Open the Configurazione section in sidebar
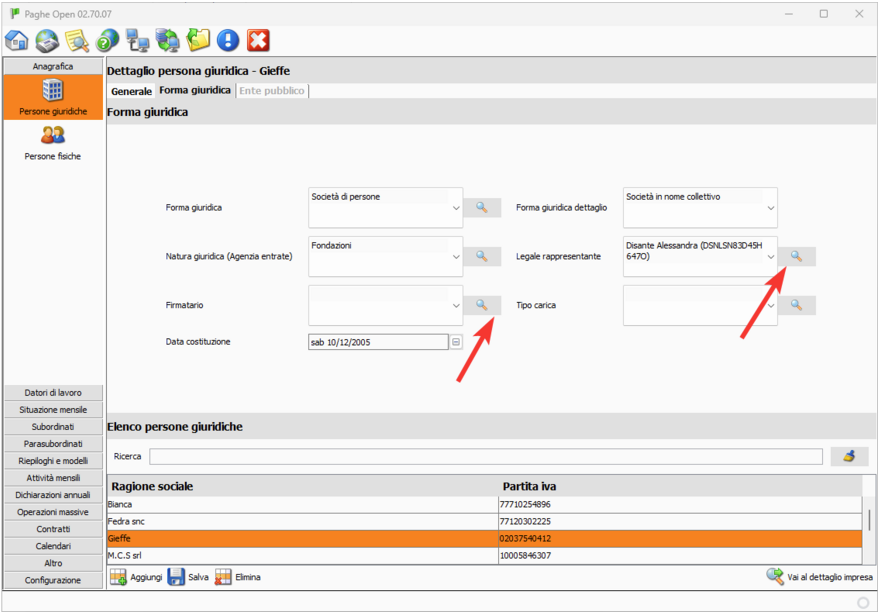881x613 pixels. click(x=53, y=580)
